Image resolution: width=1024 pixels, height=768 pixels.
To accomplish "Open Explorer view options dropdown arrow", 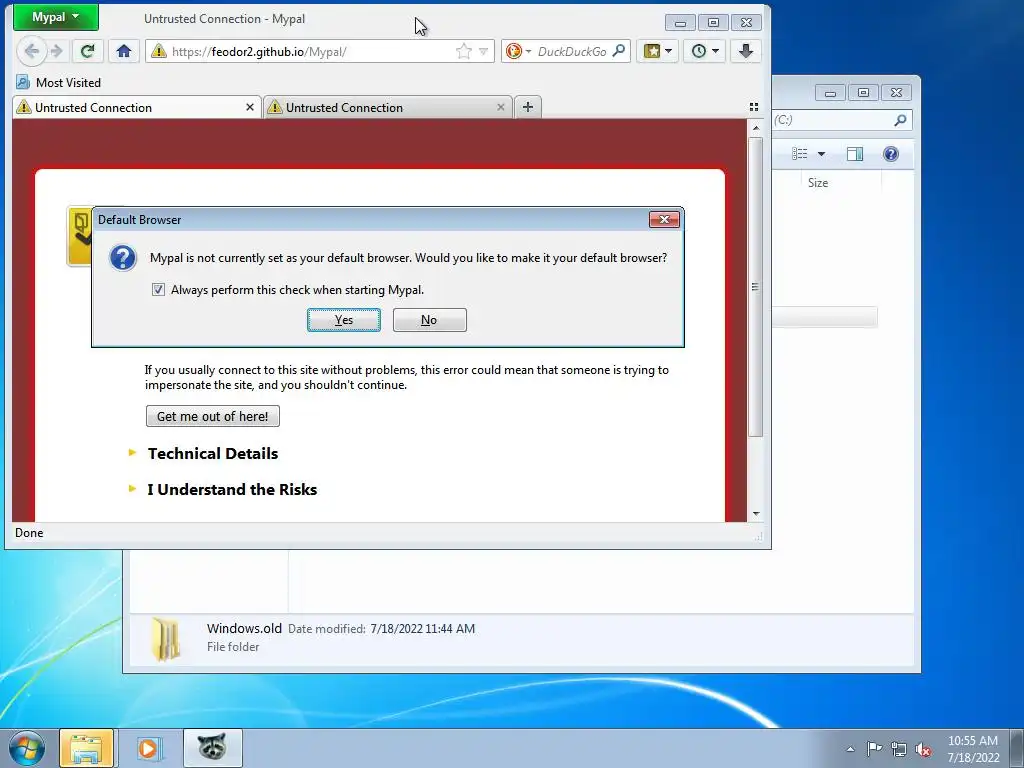I will coord(822,153).
